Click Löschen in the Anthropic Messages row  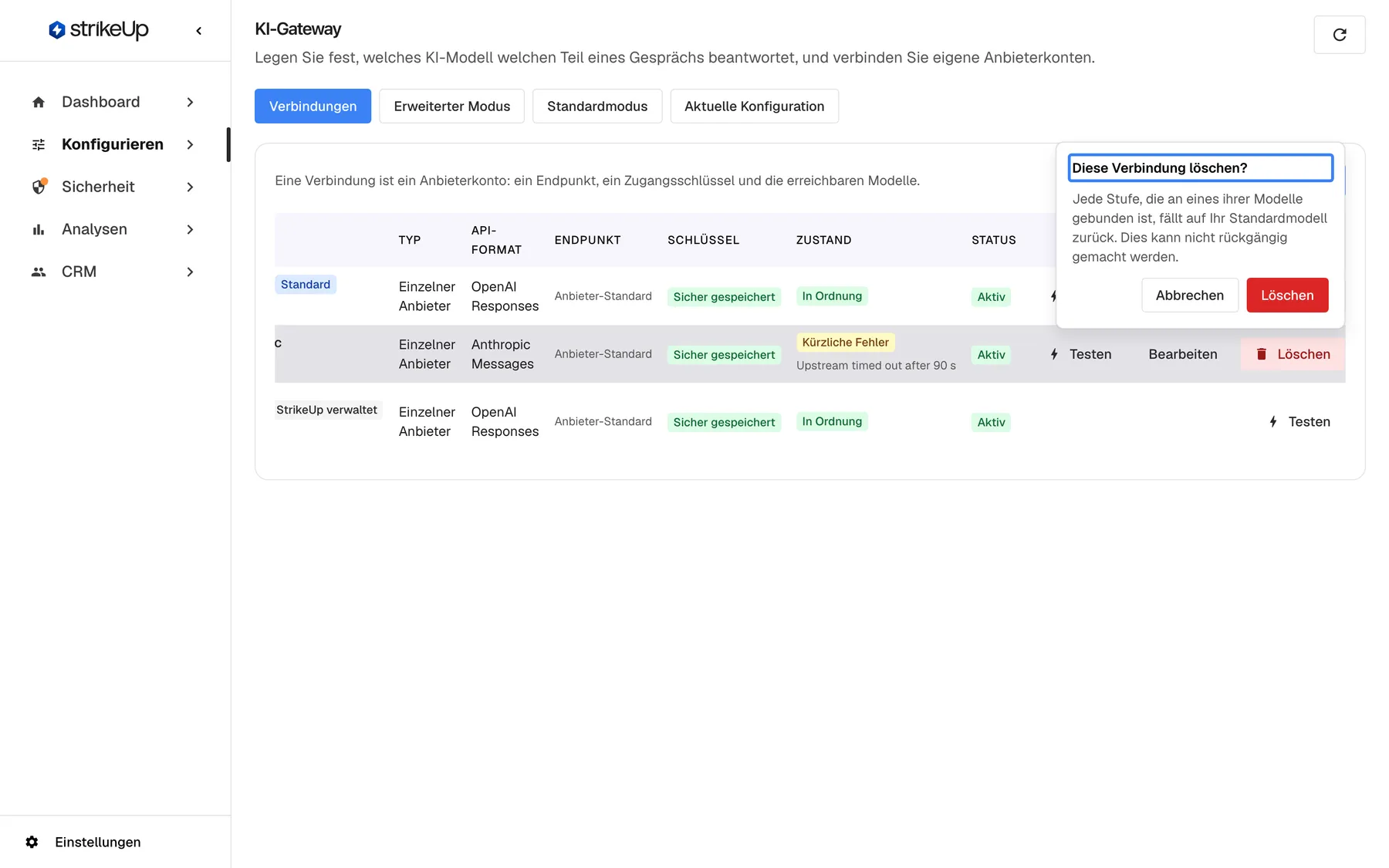(1293, 354)
